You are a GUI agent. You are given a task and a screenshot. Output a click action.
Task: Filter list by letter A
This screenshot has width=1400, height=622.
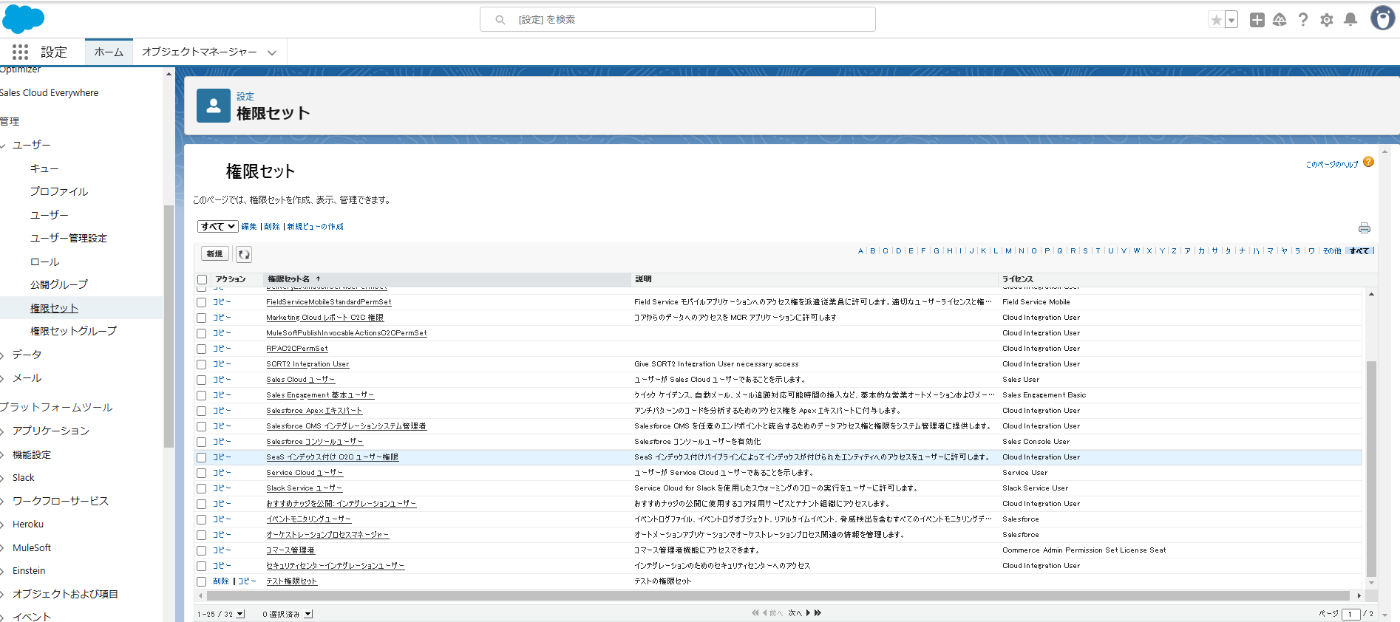point(860,251)
